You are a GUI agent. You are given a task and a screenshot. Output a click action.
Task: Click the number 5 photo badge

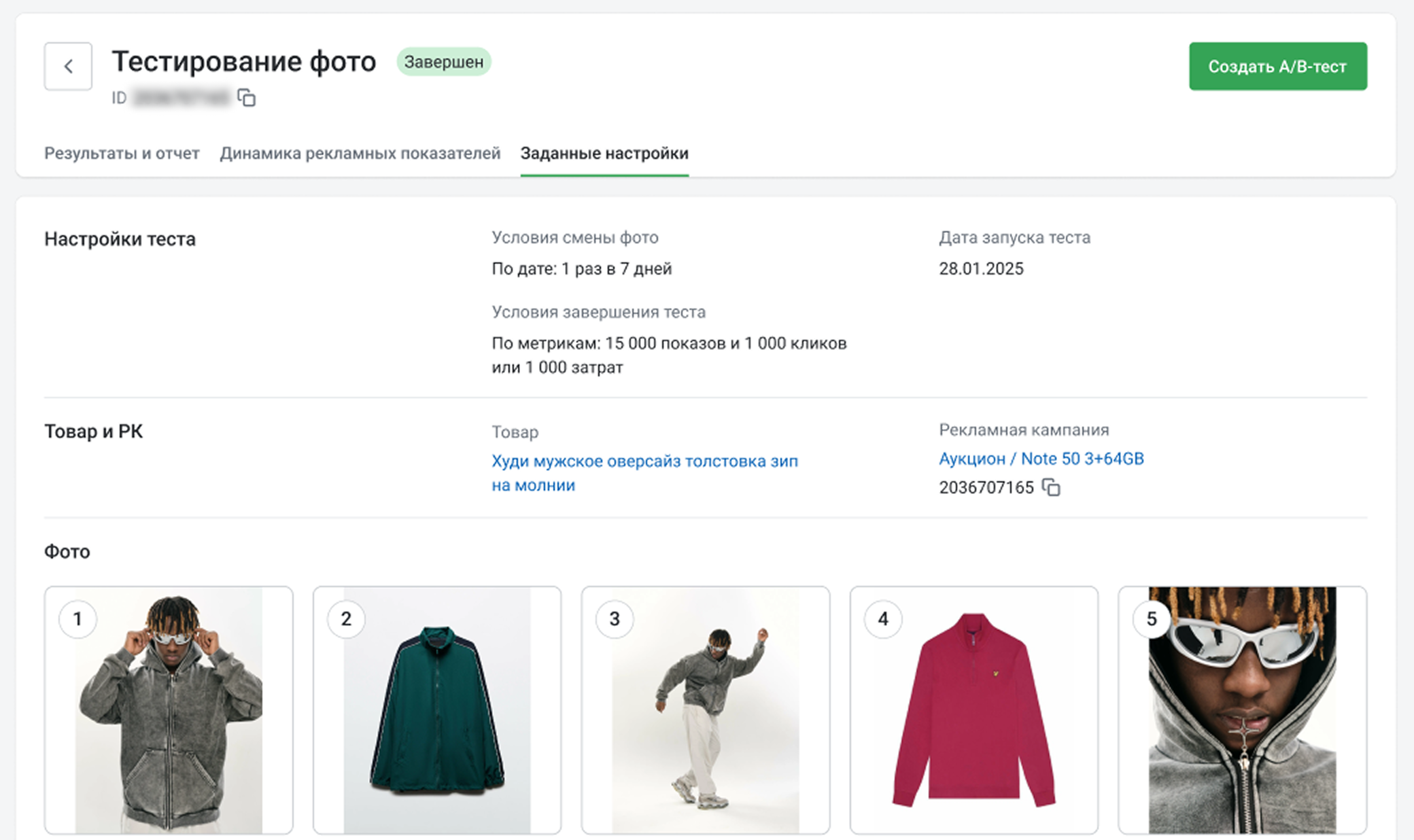click(x=1152, y=619)
